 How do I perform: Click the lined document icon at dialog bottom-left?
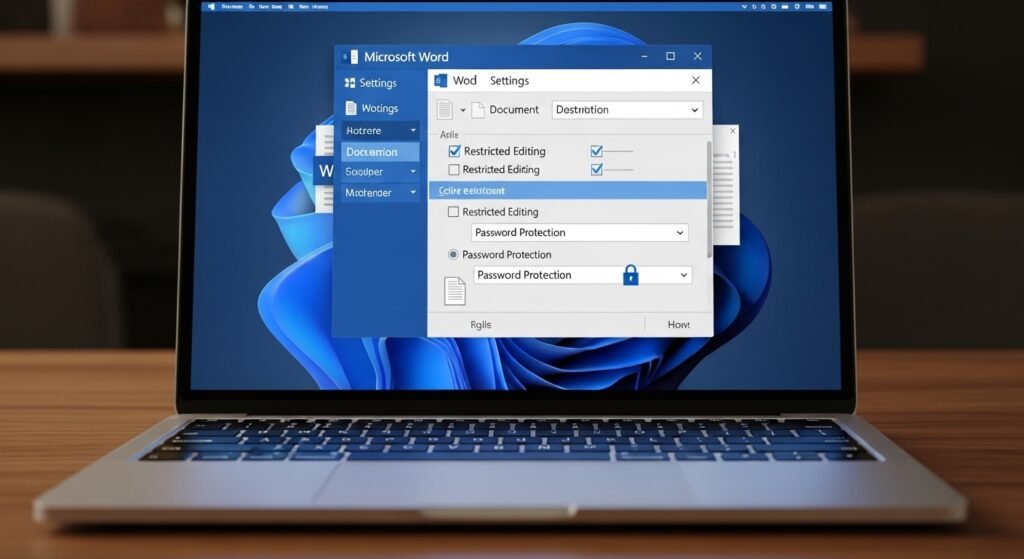454,291
